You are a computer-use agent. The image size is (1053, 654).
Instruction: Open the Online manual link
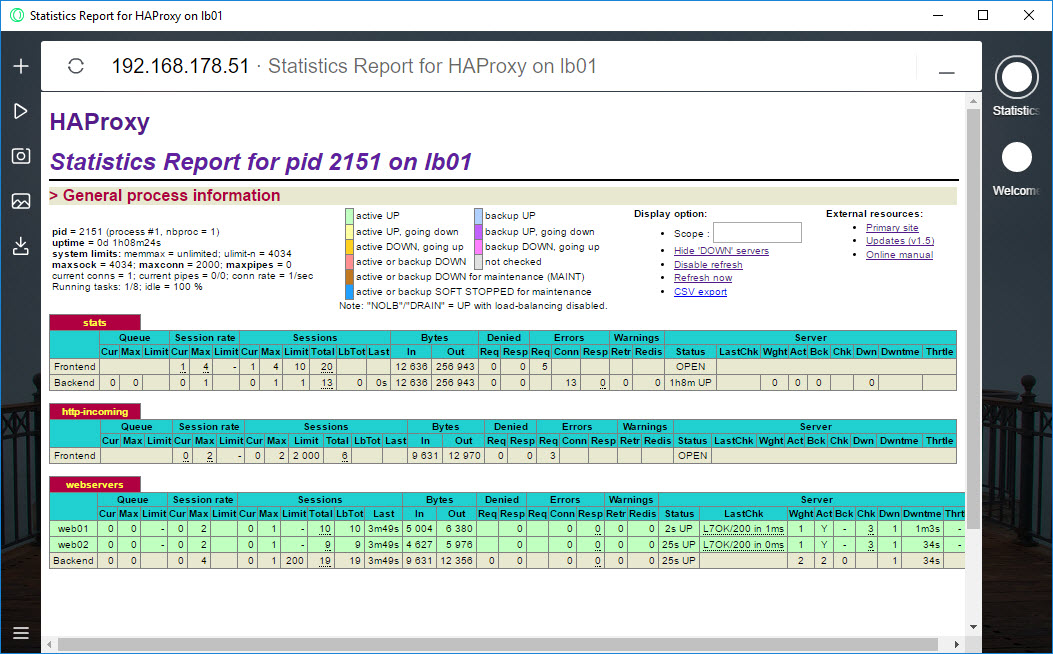click(899, 255)
